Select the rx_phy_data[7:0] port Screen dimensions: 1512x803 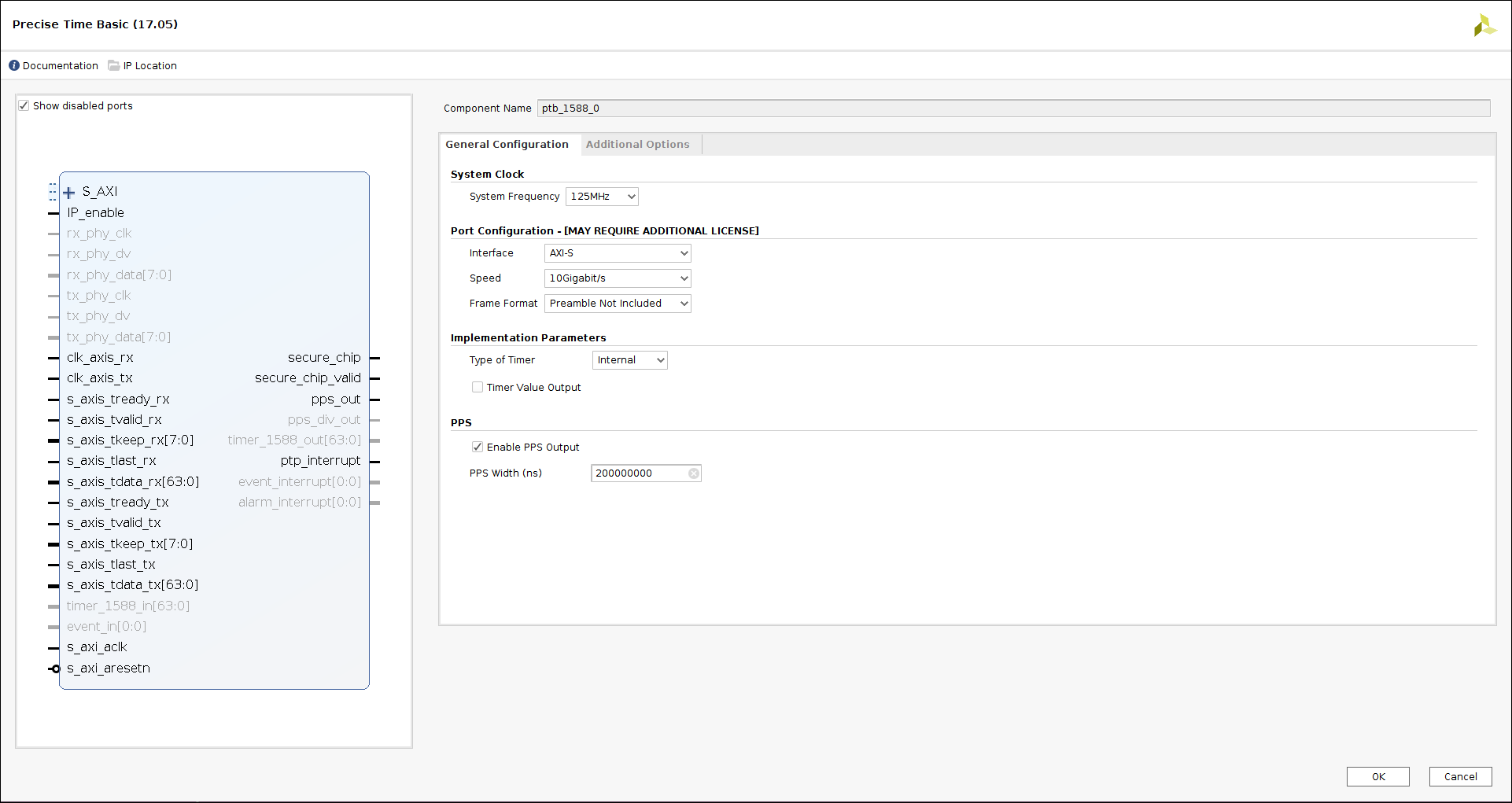click(119, 275)
